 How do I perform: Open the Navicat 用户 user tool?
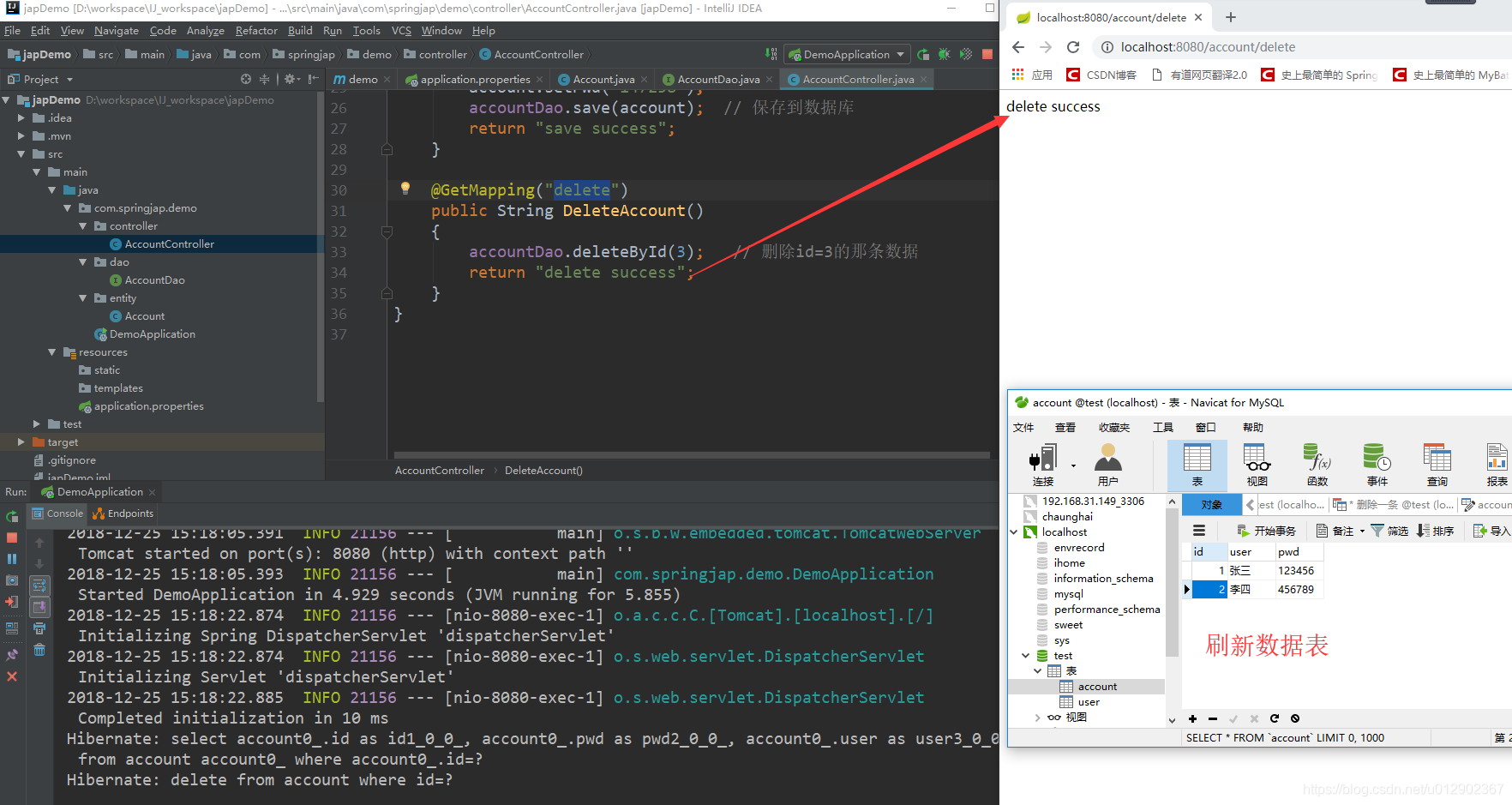coord(1108,466)
